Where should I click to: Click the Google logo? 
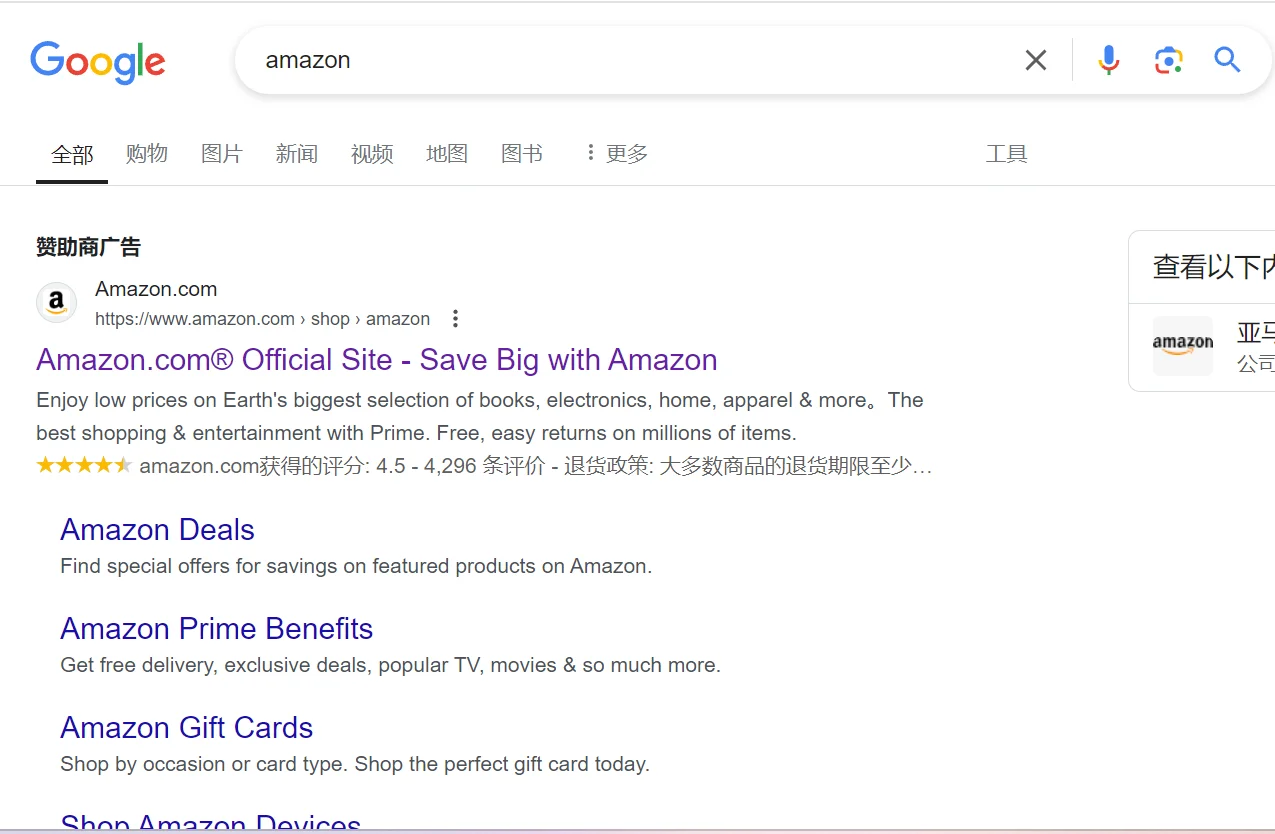coord(98,62)
